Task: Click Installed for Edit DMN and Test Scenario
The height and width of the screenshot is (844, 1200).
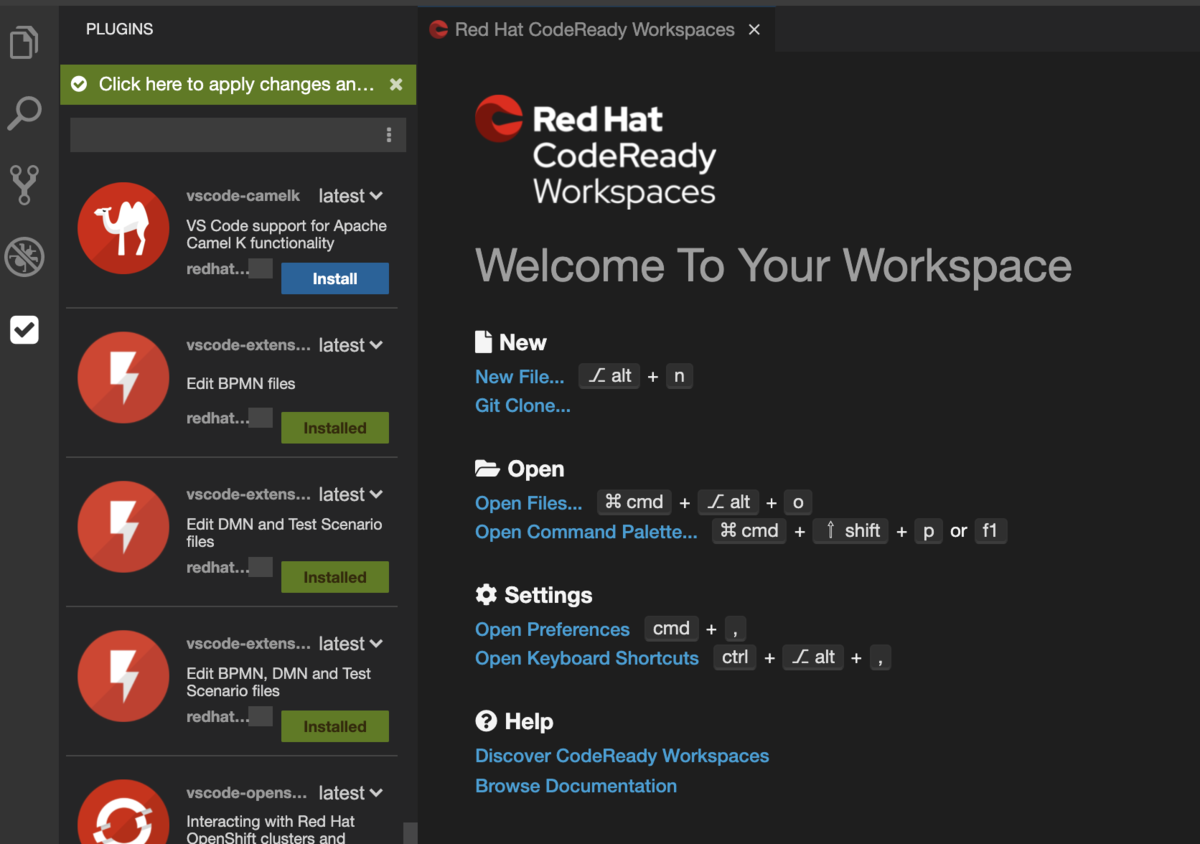Action: [335, 577]
